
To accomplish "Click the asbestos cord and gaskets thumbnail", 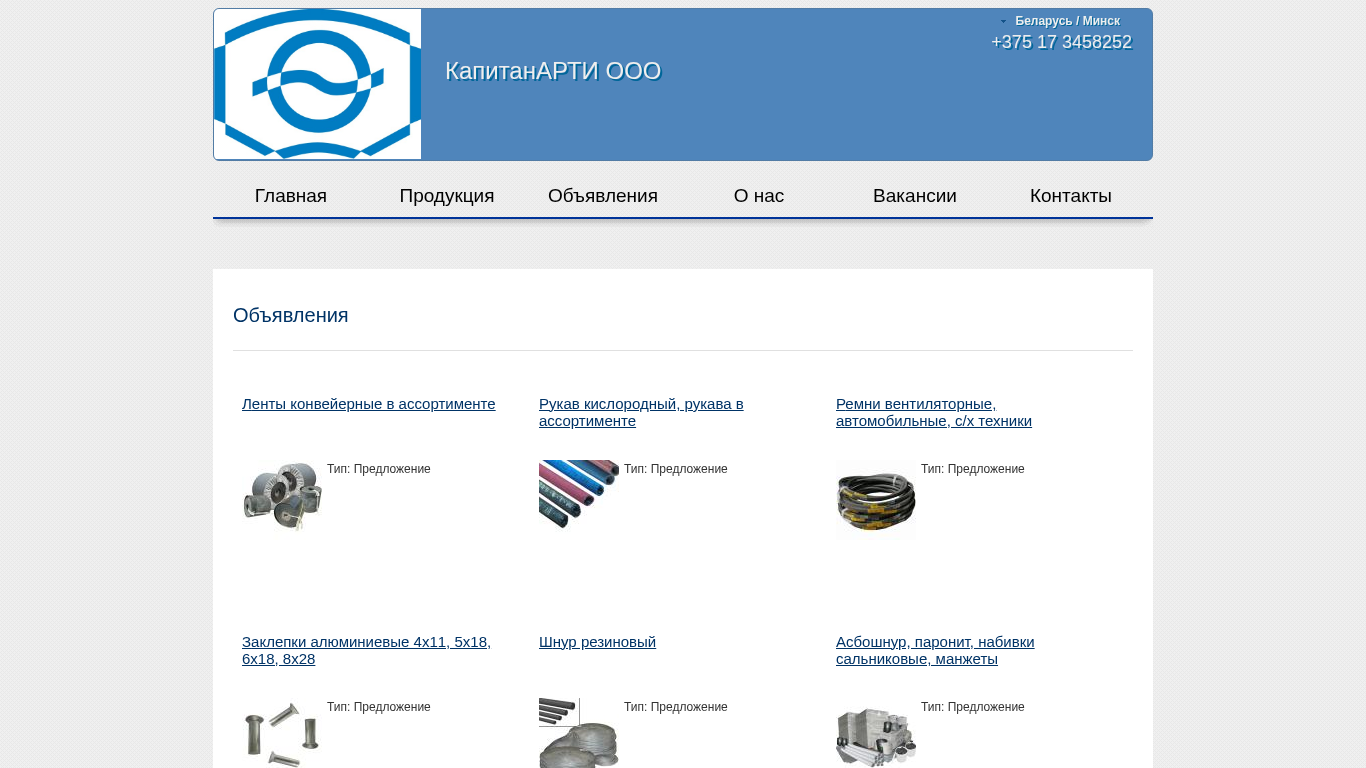I will [876, 733].
